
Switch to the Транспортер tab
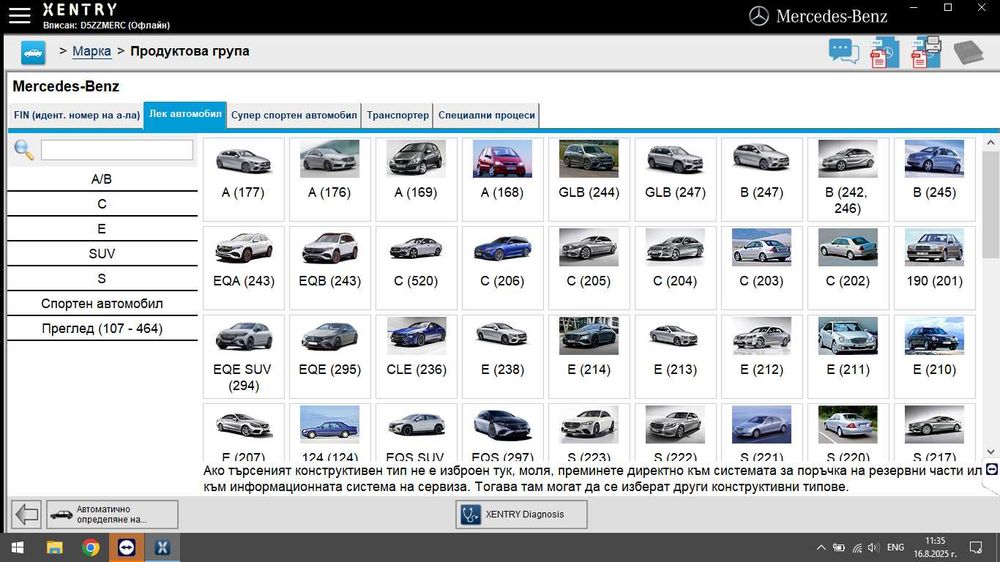398,115
